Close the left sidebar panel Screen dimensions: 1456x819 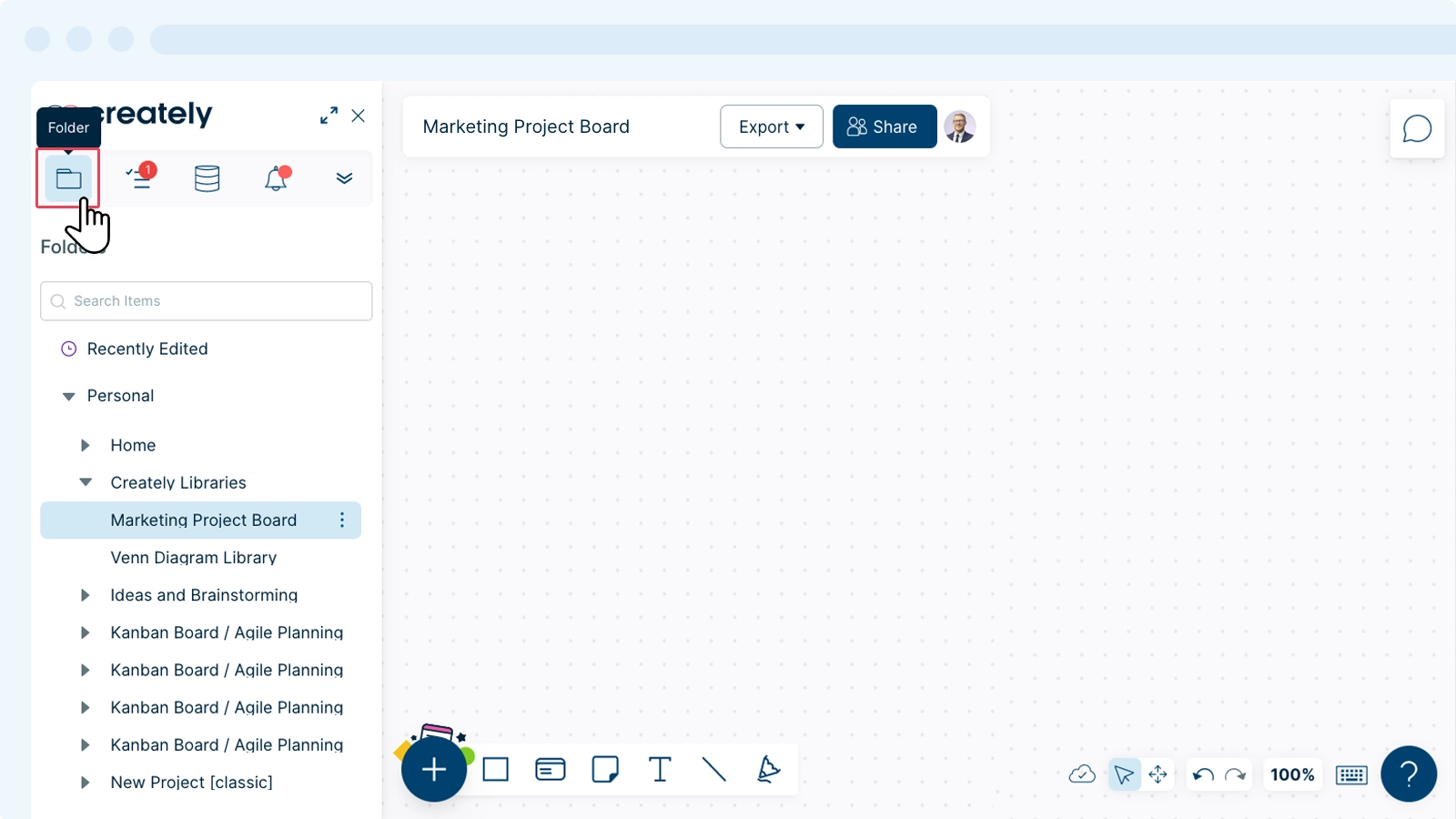click(359, 116)
